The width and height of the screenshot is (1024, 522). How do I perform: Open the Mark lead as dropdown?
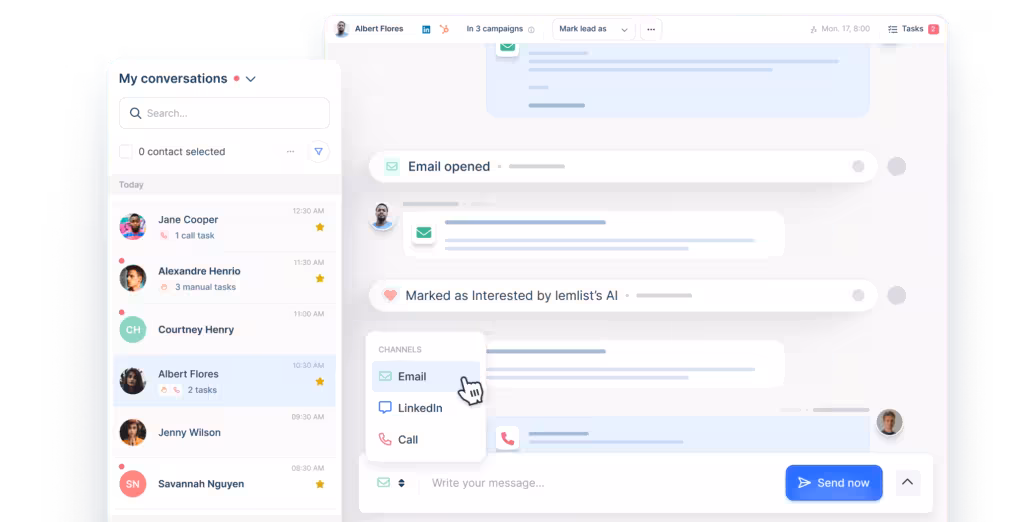[593, 29]
